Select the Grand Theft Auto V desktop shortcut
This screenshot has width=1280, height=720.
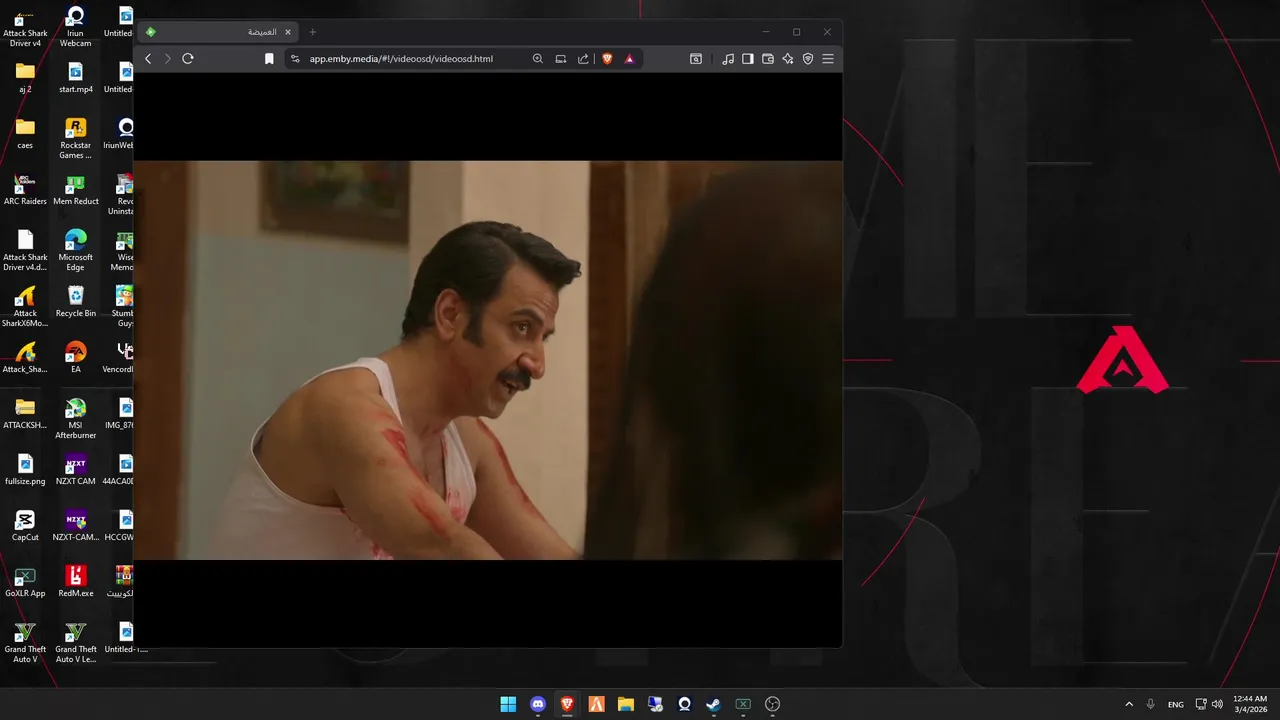pyautogui.click(x=25, y=643)
